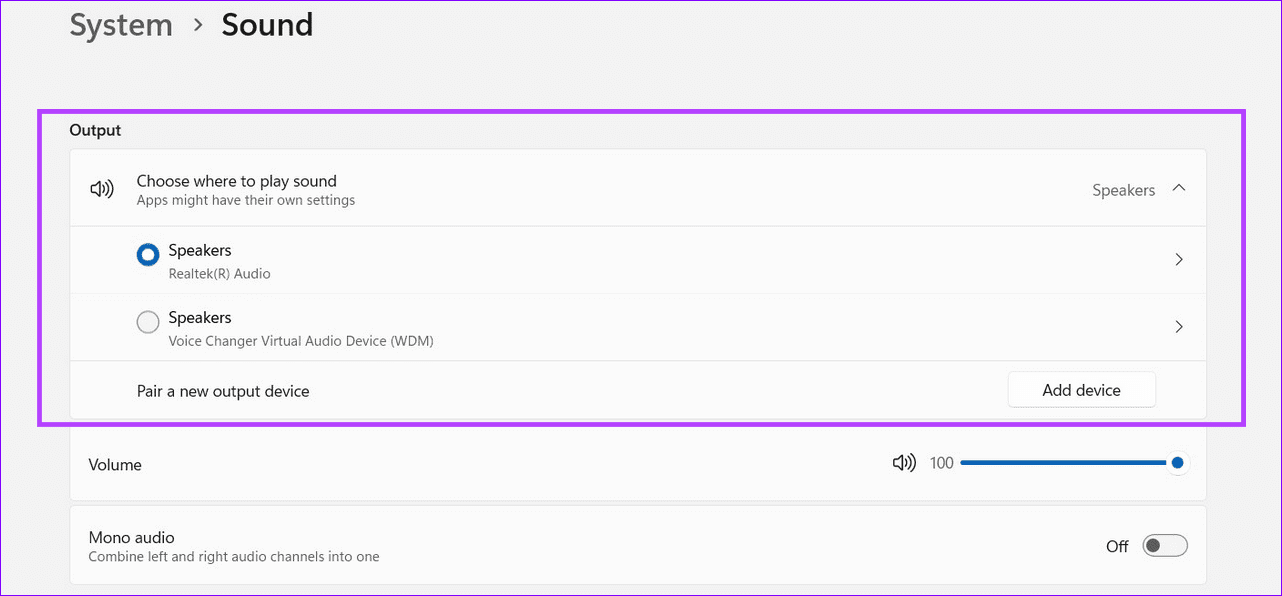Click the Add device button
The width and height of the screenshot is (1282, 596).
1081,390
